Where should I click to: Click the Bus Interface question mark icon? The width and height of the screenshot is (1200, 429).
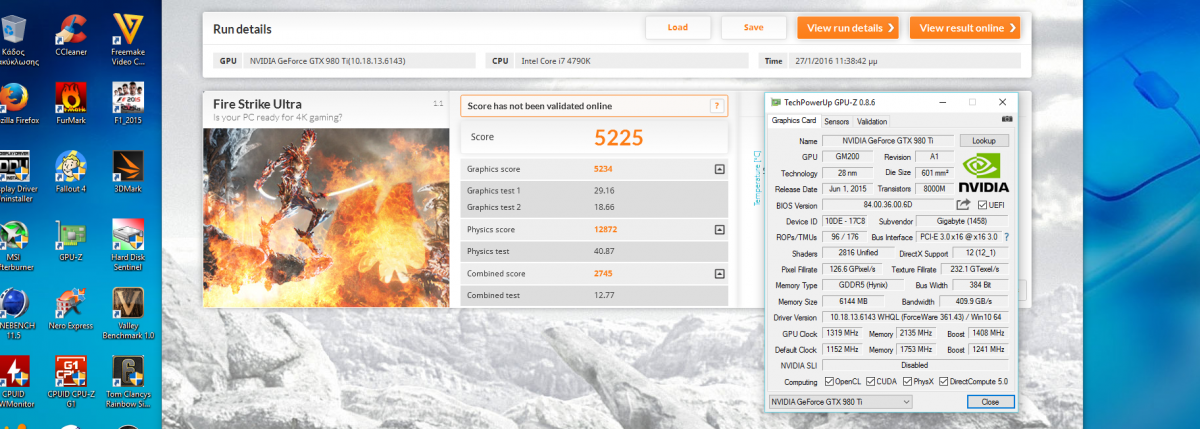pyautogui.click(x=1005, y=237)
